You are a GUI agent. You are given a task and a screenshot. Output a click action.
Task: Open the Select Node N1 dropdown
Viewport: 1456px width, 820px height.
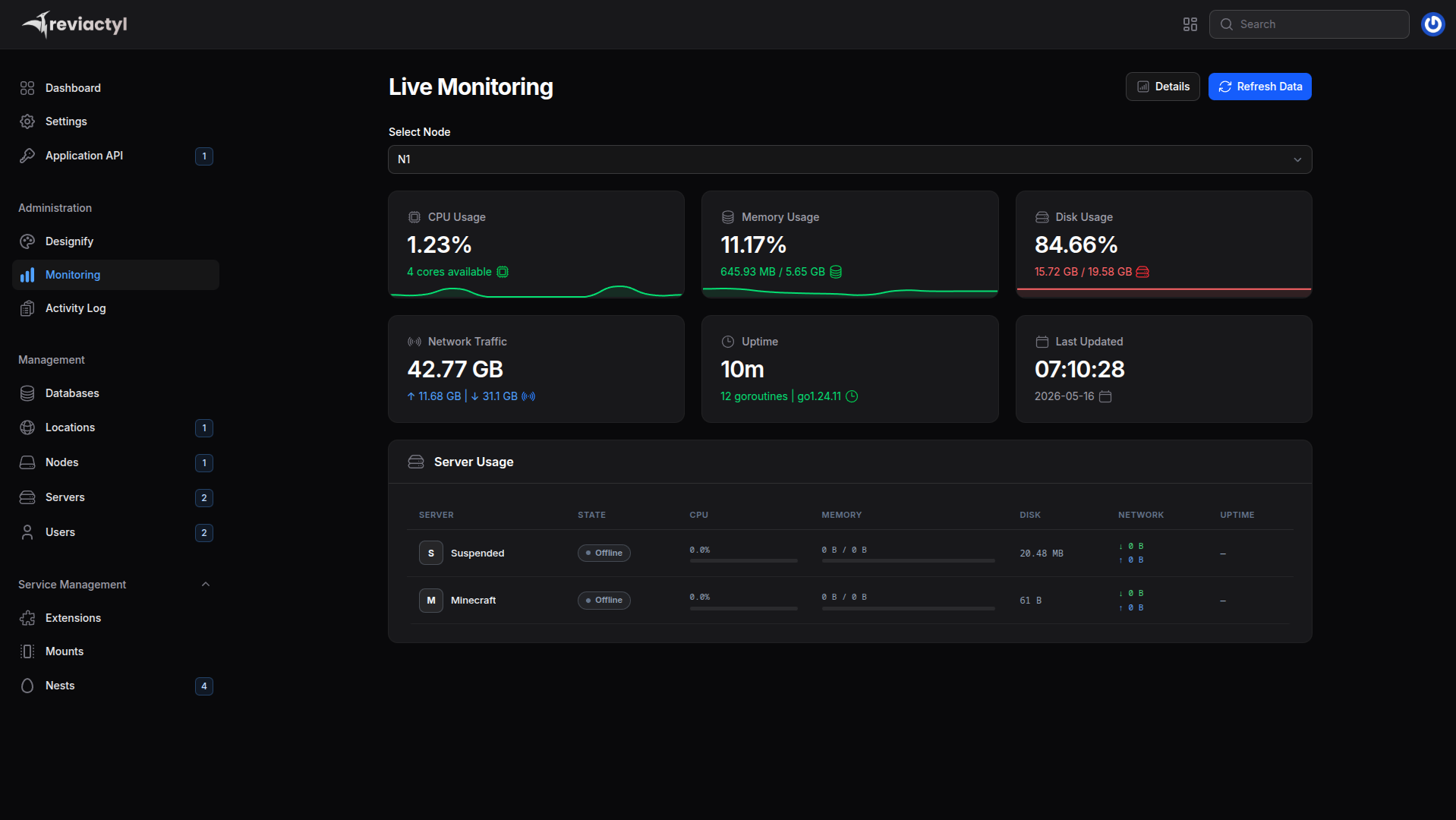[x=849, y=159]
